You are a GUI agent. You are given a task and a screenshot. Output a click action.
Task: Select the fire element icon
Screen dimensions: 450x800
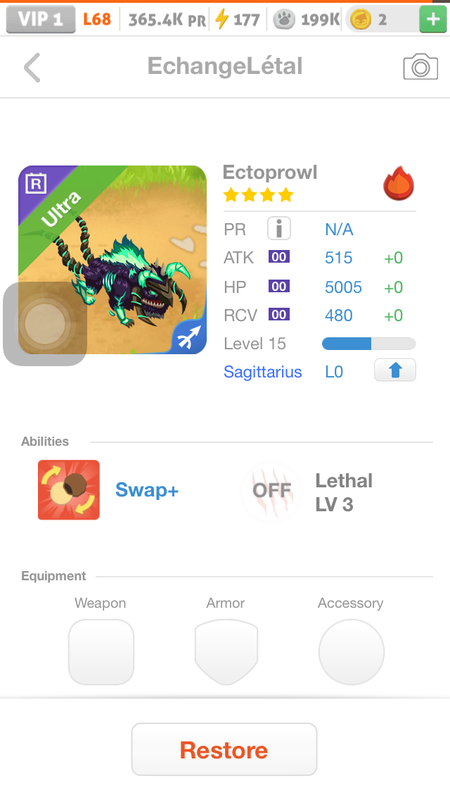point(398,183)
